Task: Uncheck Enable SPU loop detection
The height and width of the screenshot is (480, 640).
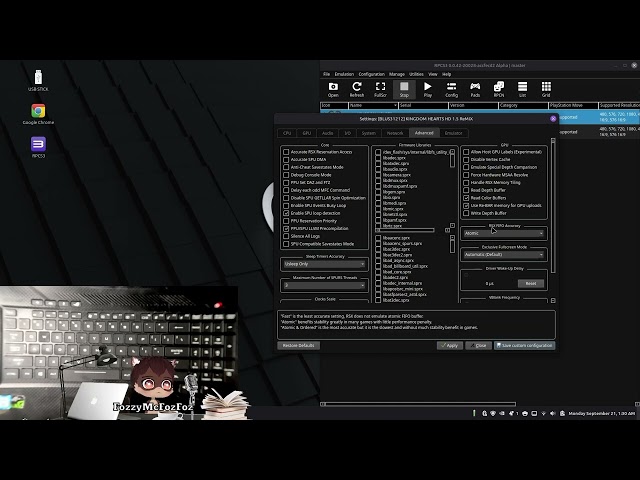Action: (x=286, y=213)
